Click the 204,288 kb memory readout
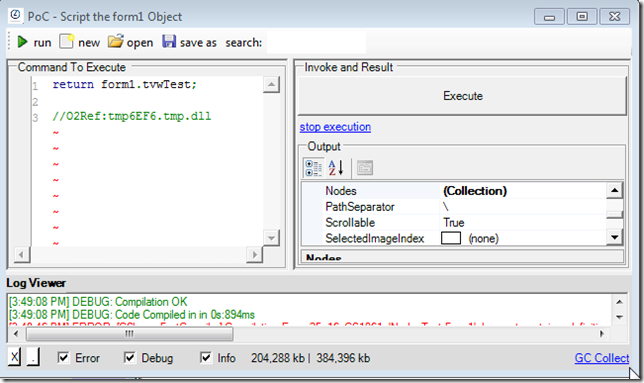This screenshot has height=383, width=644. tap(278, 358)
